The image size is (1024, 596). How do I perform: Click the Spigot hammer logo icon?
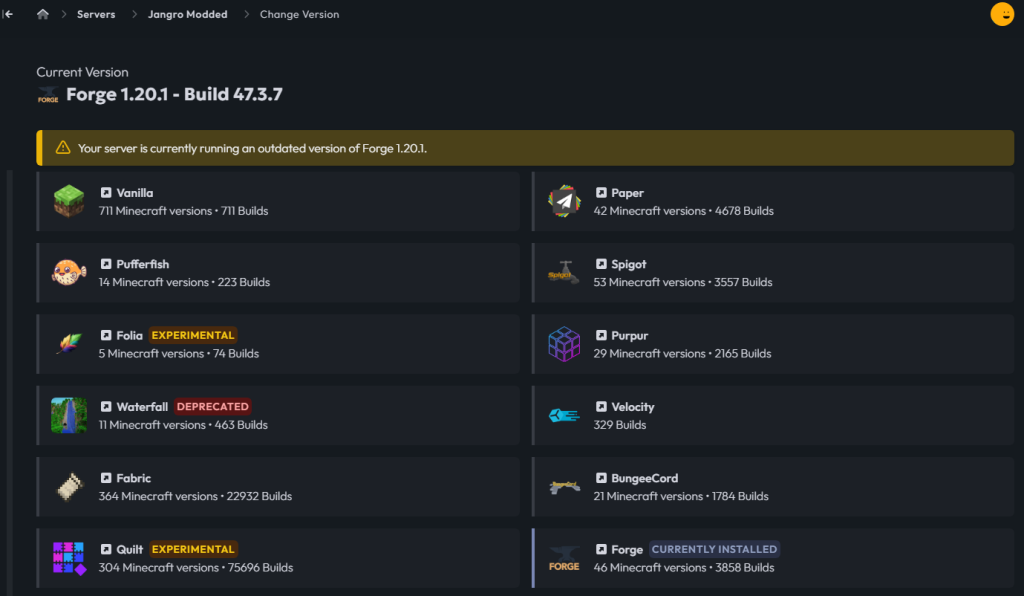tap(564, 272)
